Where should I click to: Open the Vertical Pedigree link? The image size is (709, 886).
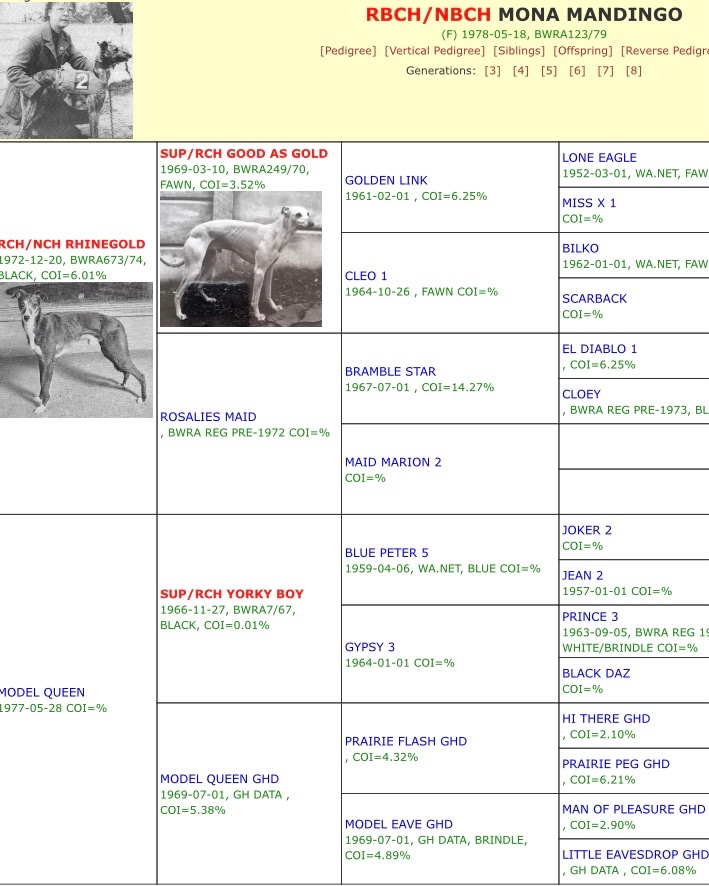tap(434, 51)
